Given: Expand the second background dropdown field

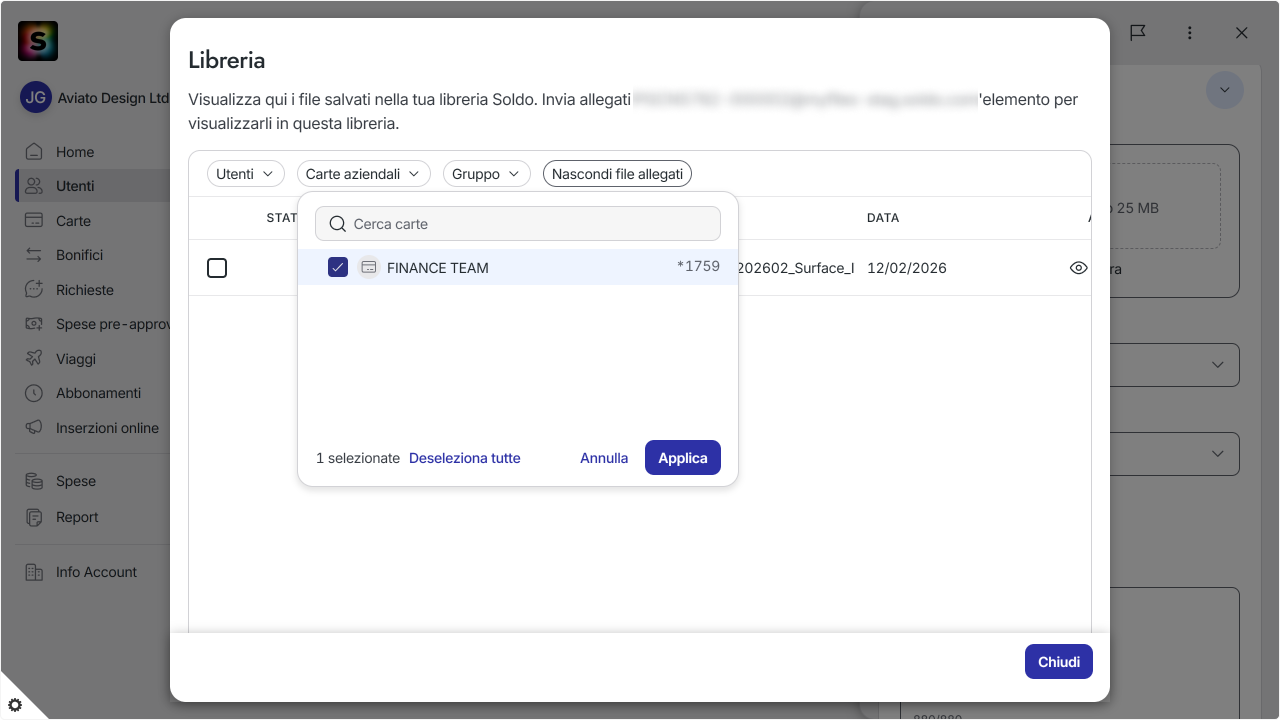Looking at the screenshot, I should [x=1217, y=454].
